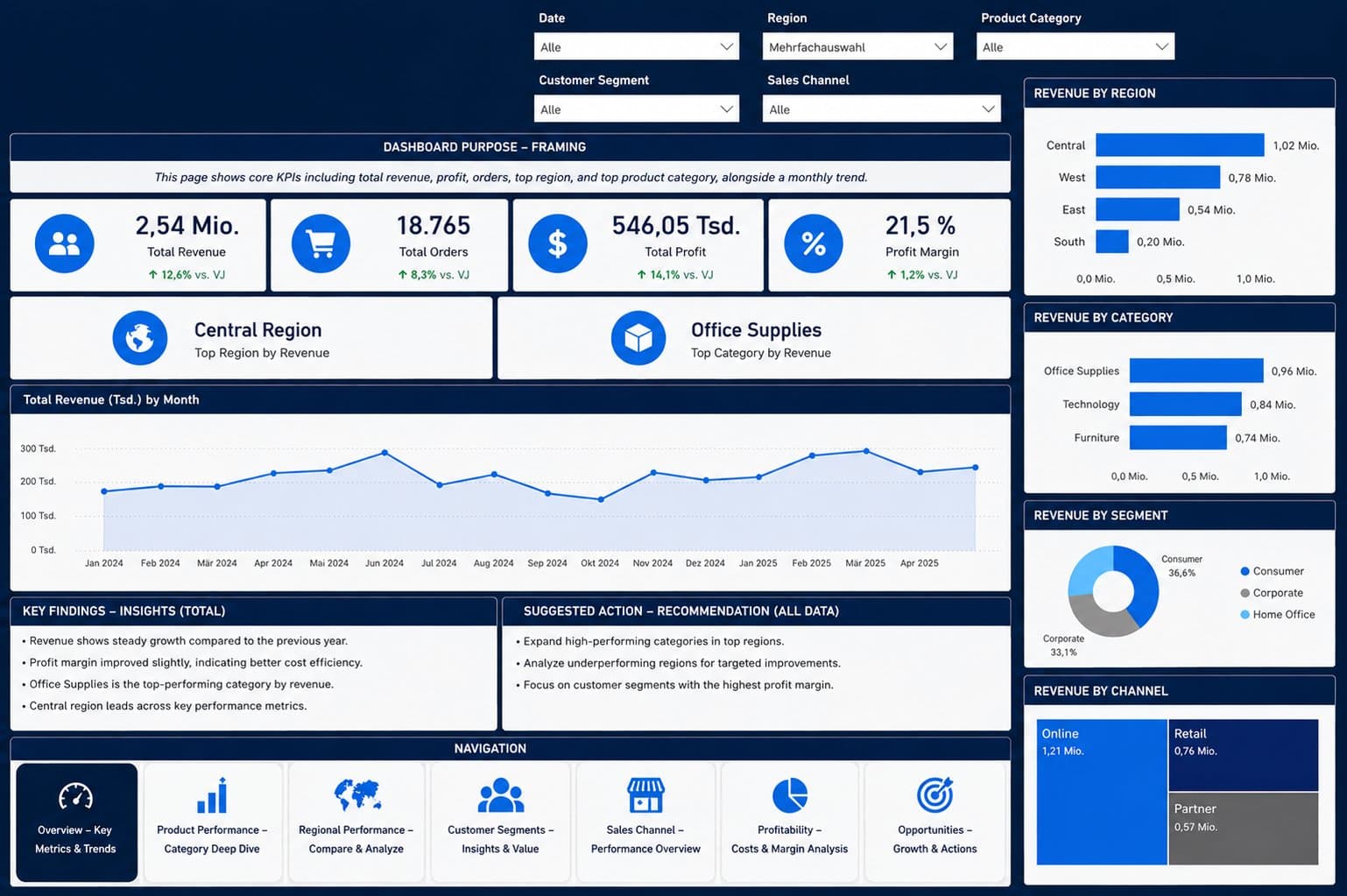Image resolution: width=1347 pixels, height=896 pixels.
Task: Click the green up arrow next to 8,3% vs. VJ
Action: point(403,275)
